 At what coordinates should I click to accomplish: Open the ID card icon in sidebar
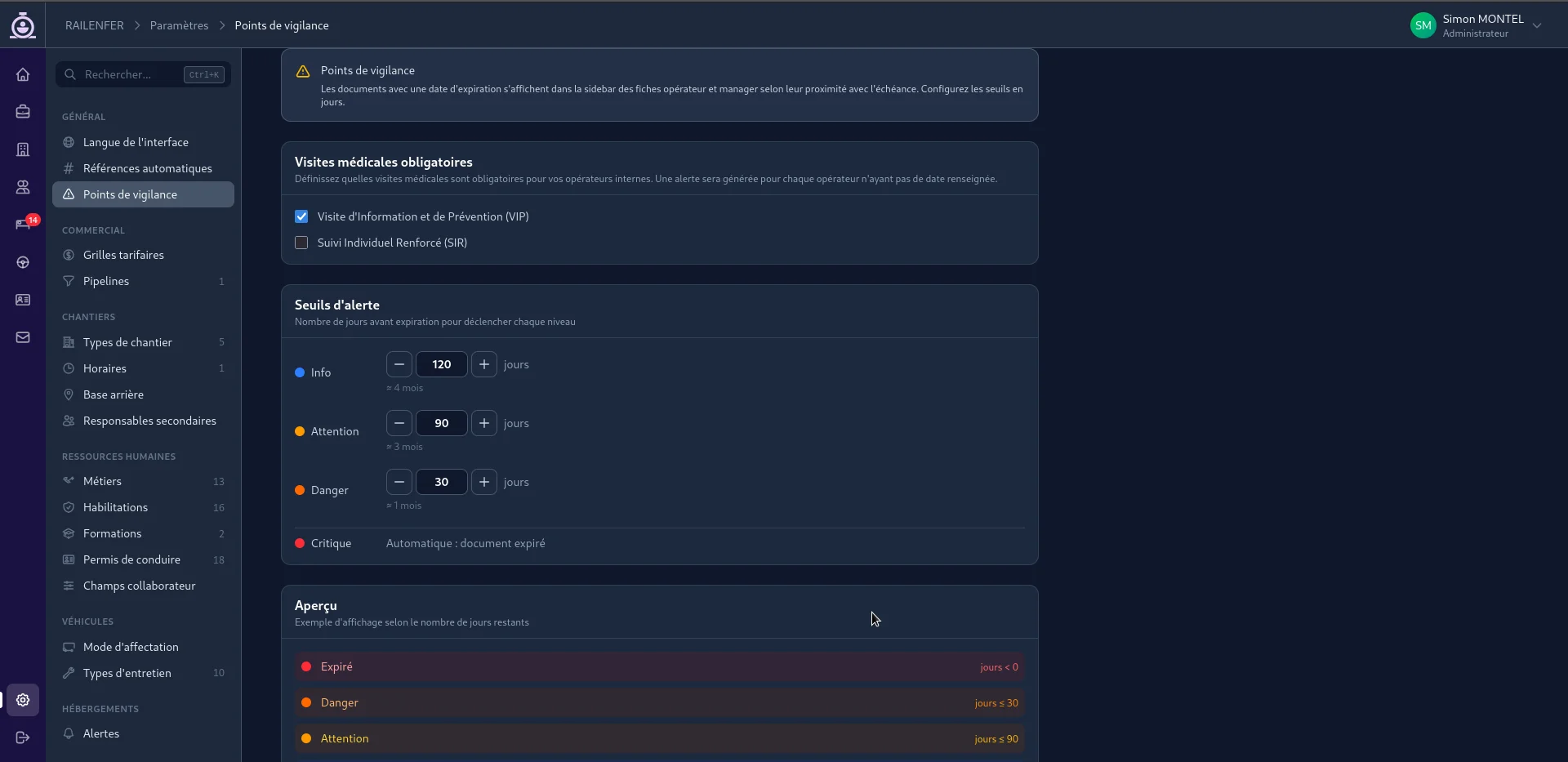pos(22,300)
